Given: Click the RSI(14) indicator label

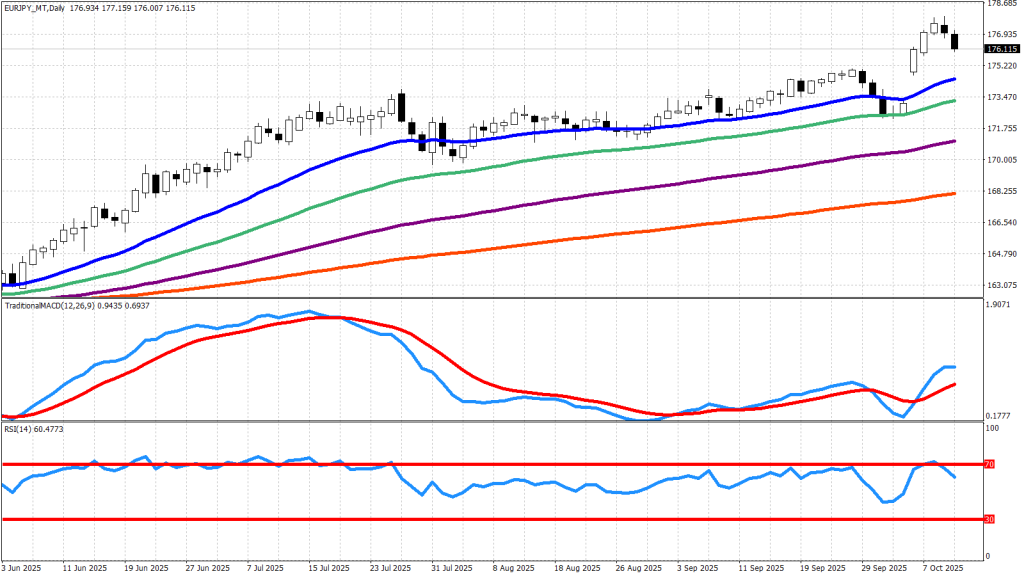Looking at the screenshot, I should (20, 429).
